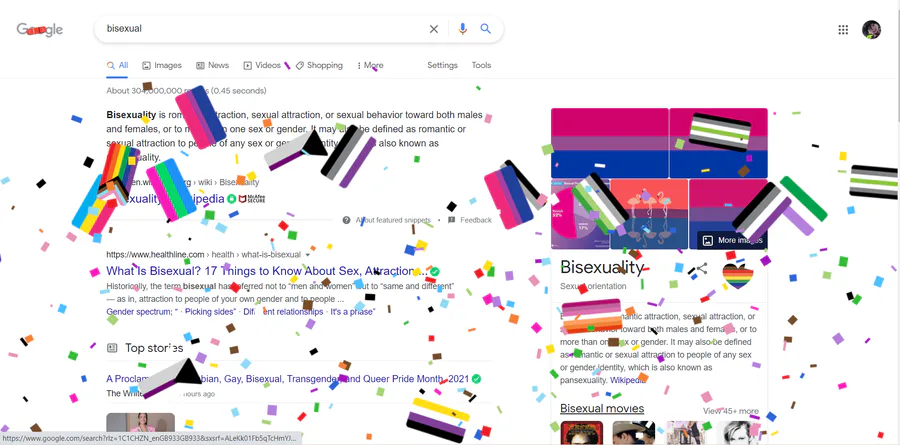This screenshot has width=900, height=445.
Task: Click the blue magnifier search icon
Action: tap(486, 29)
